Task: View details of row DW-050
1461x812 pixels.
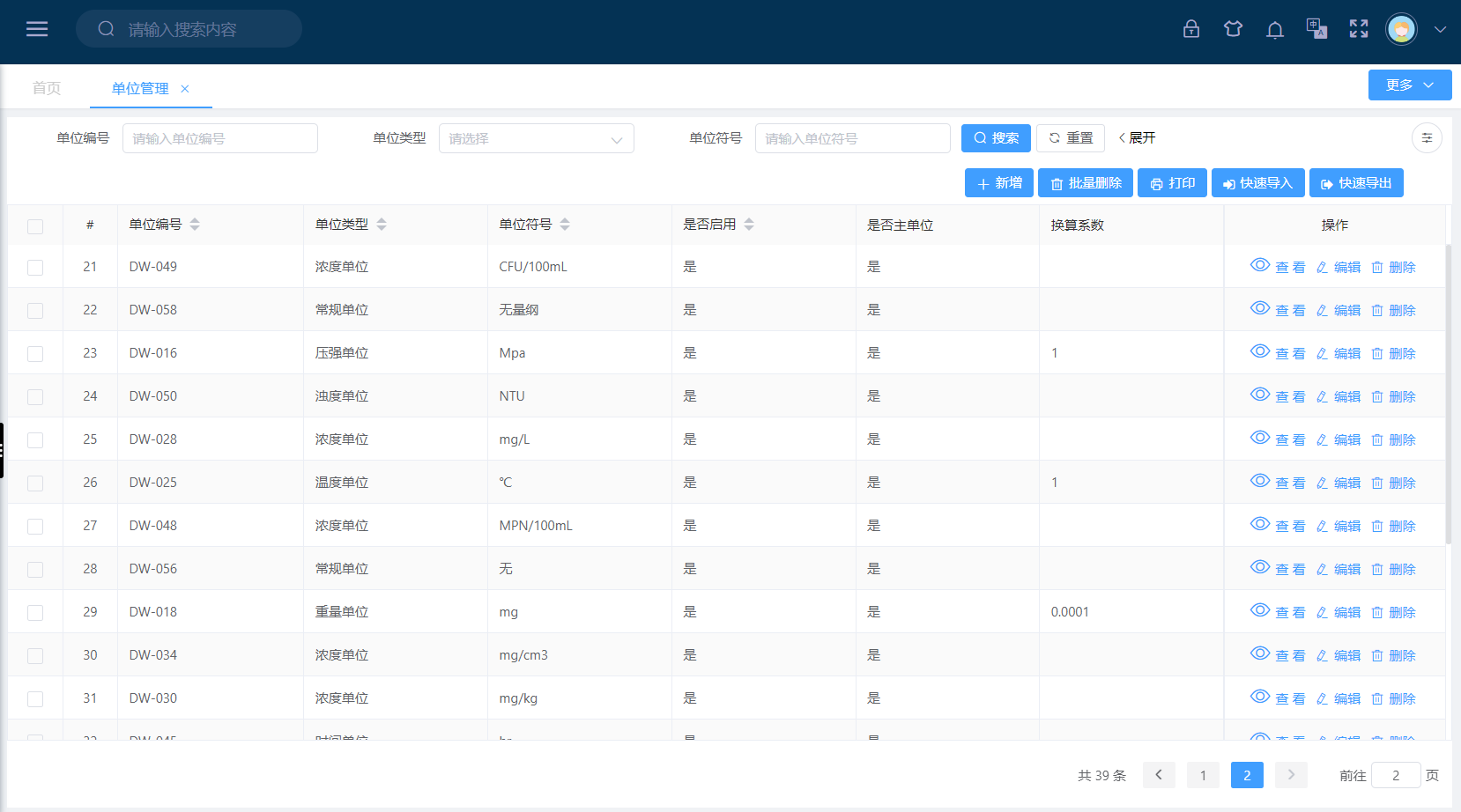Action: 1278,395
